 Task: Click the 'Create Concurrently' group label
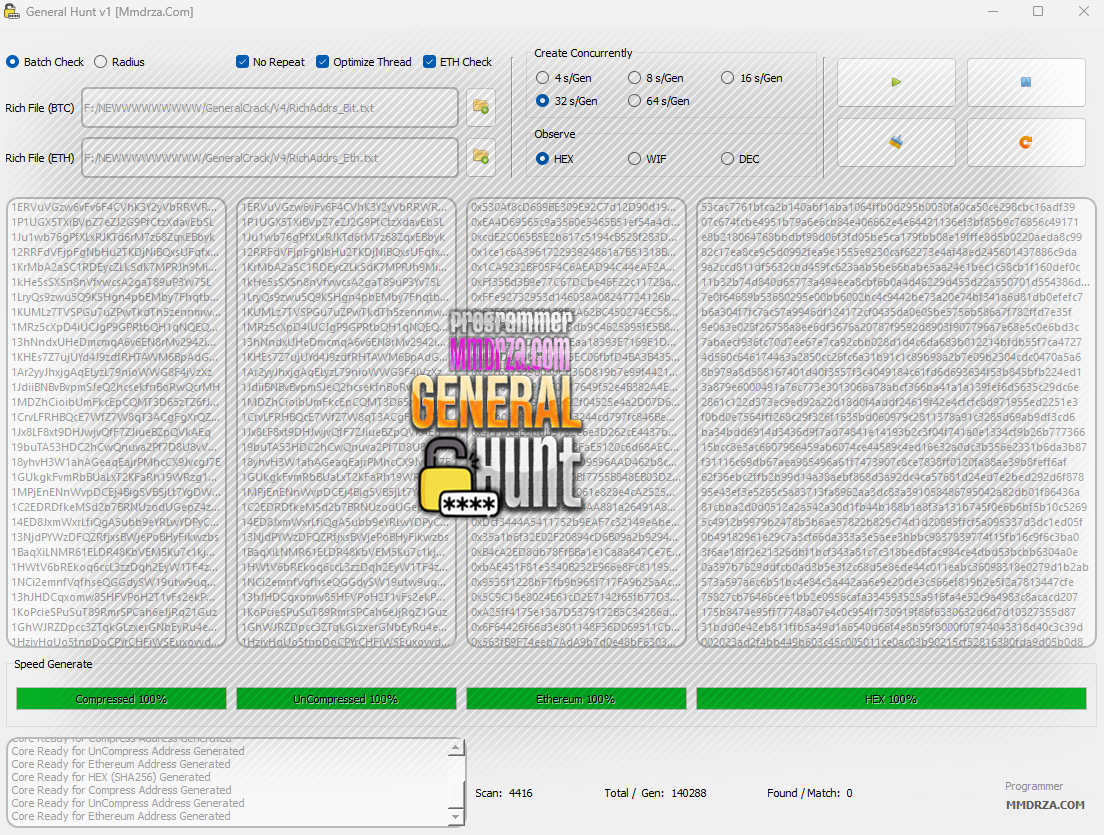(x=583, y=53)
